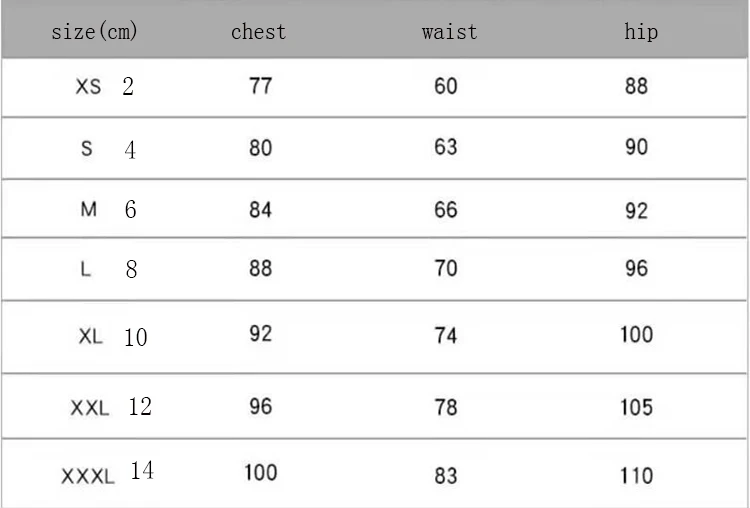This screenshot has width=750, height=508.
Task: Select waist value 63 for size S
Action: [x=446, y=148]
